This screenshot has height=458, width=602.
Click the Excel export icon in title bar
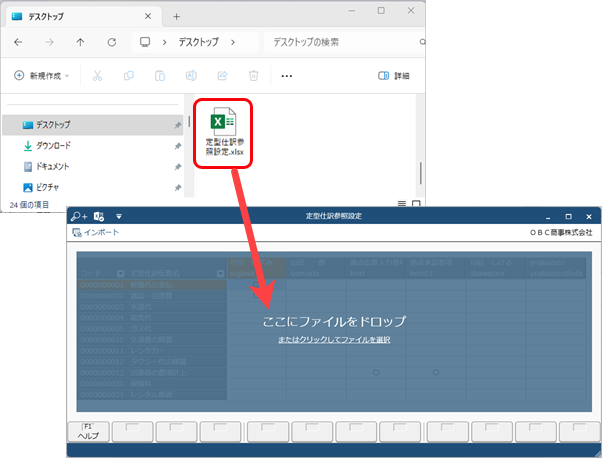click(x=99, y=217)
